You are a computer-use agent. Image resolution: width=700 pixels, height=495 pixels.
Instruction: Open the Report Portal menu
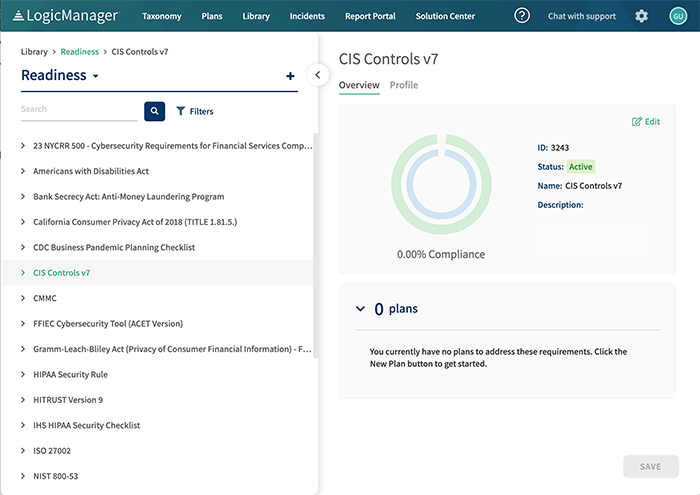coord(370,16)
